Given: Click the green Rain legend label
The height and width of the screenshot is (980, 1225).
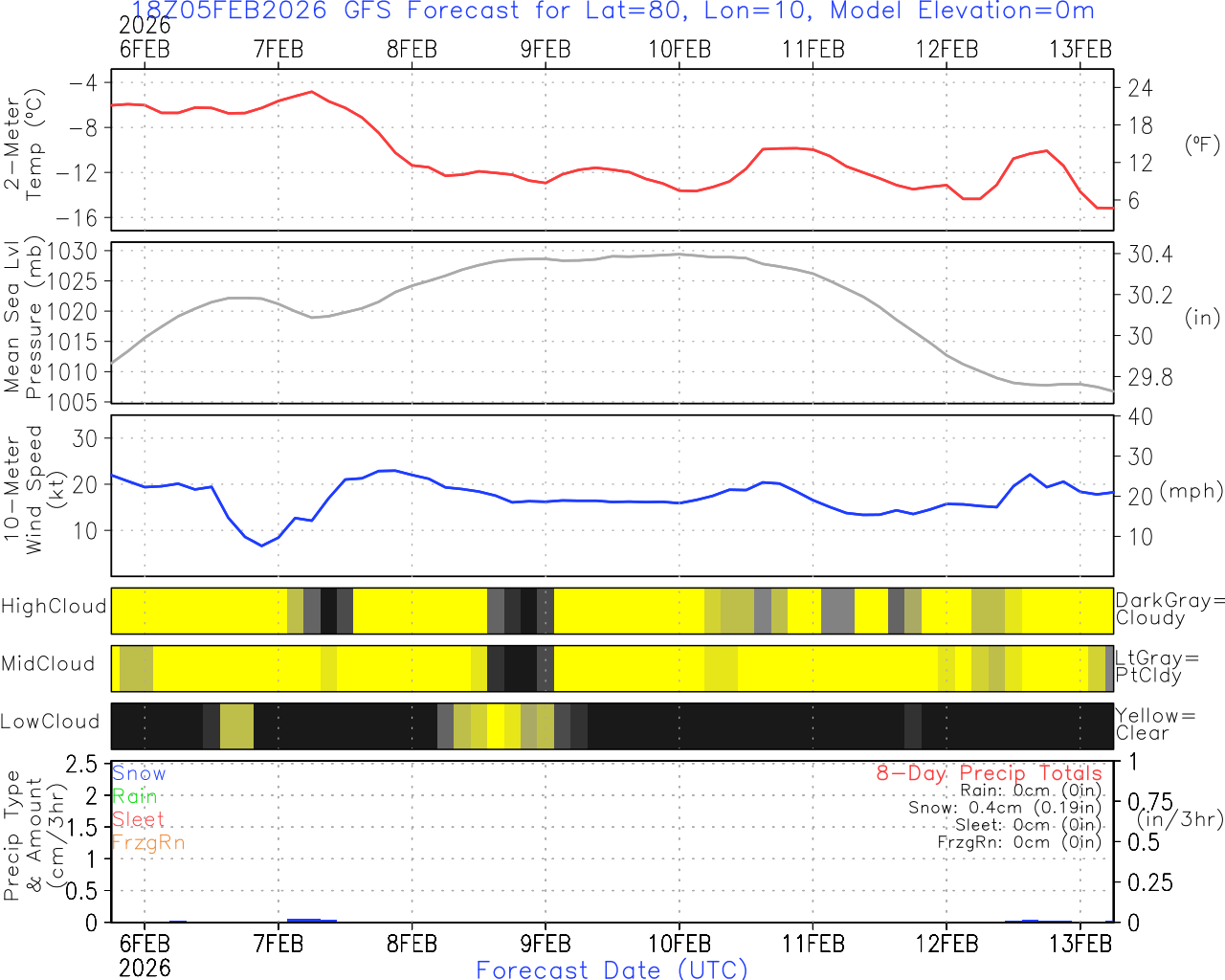Looking at the screenshot, I should 134,796.
